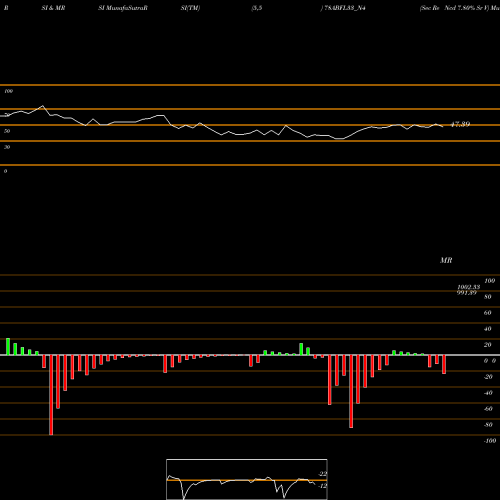This screenshot has height=500, width=500.
Task: Click the MR title above histogram
Action: (446, 260)
